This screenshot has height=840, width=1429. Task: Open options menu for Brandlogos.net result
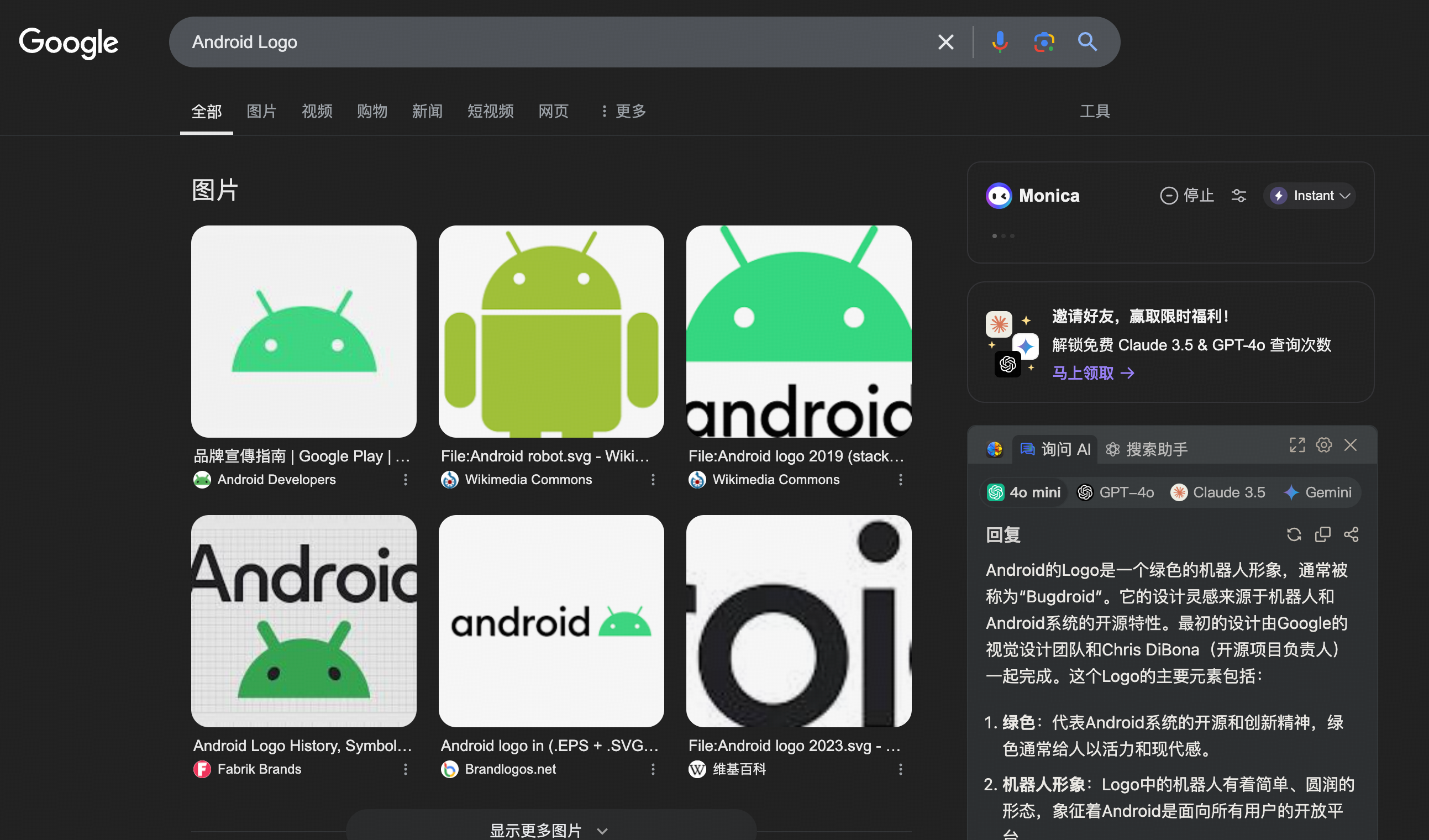click(x=653, y=769)
